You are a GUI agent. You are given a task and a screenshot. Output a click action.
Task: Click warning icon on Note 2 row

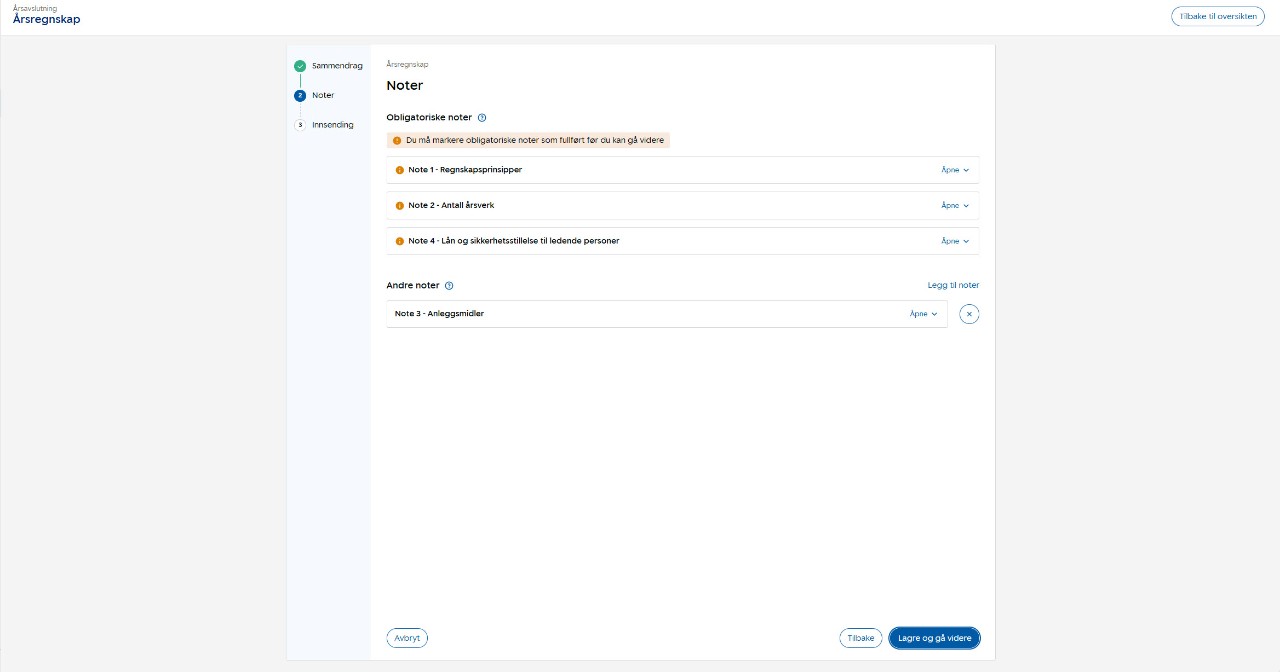point(400,206)
